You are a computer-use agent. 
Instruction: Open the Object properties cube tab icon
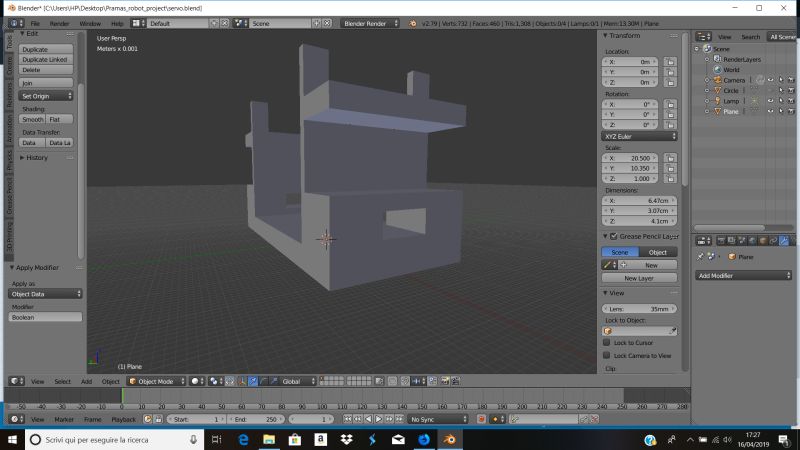[763, 241]
